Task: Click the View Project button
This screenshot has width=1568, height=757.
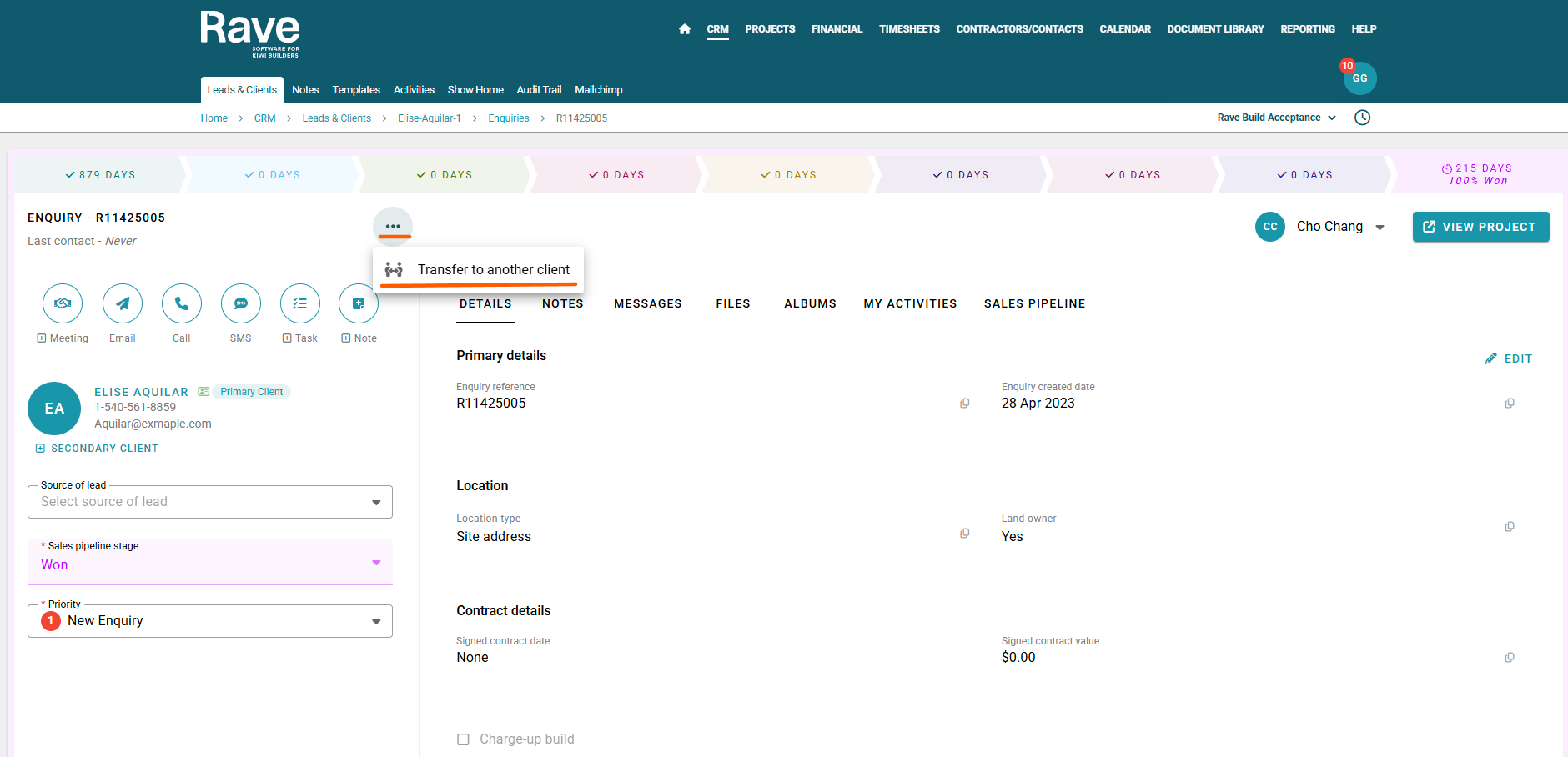Action: [1480, 227]
